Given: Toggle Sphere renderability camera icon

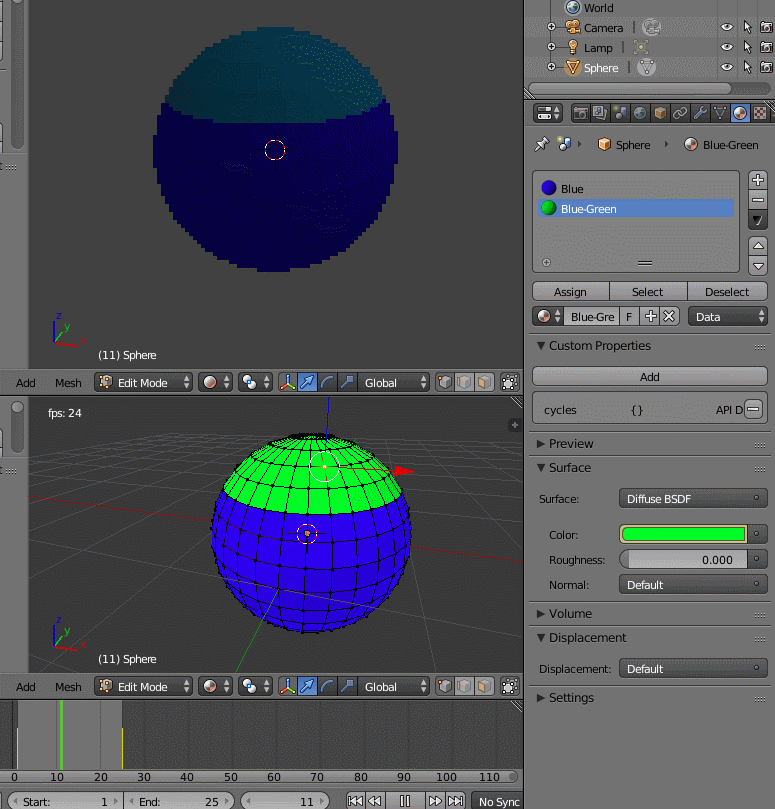Looking at the screenshot, I should coord(766,68).
